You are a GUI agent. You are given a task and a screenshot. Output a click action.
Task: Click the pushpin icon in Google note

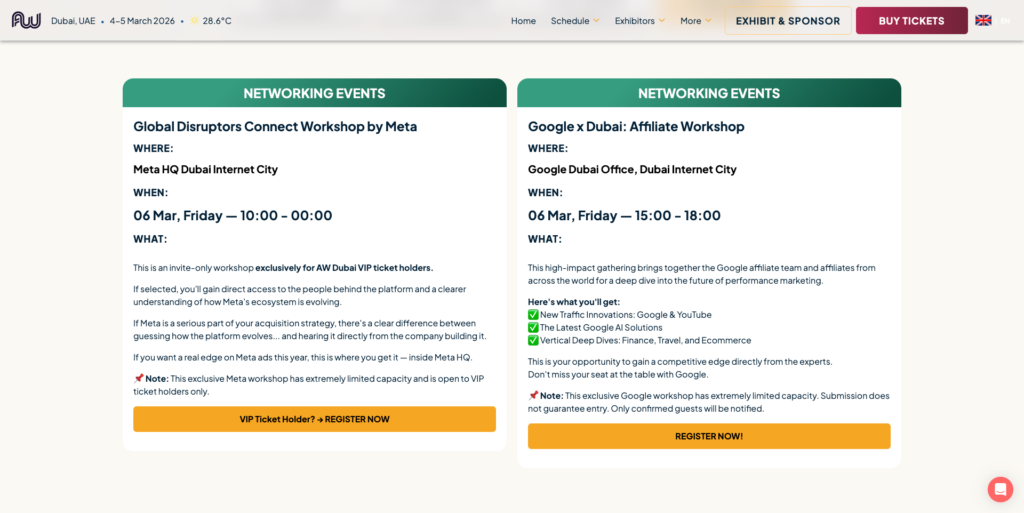[533, 396]
